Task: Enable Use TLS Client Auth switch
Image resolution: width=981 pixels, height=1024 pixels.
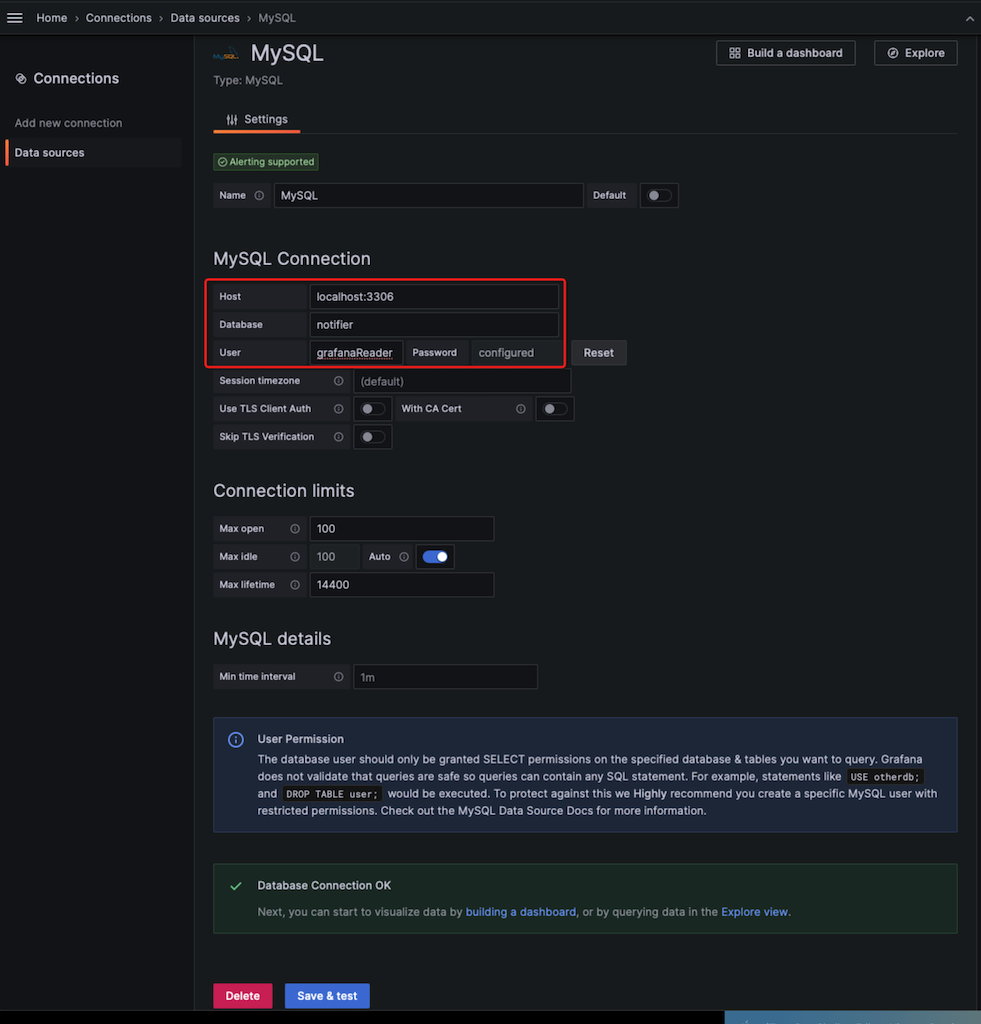Action: click(x=373, y=409)
